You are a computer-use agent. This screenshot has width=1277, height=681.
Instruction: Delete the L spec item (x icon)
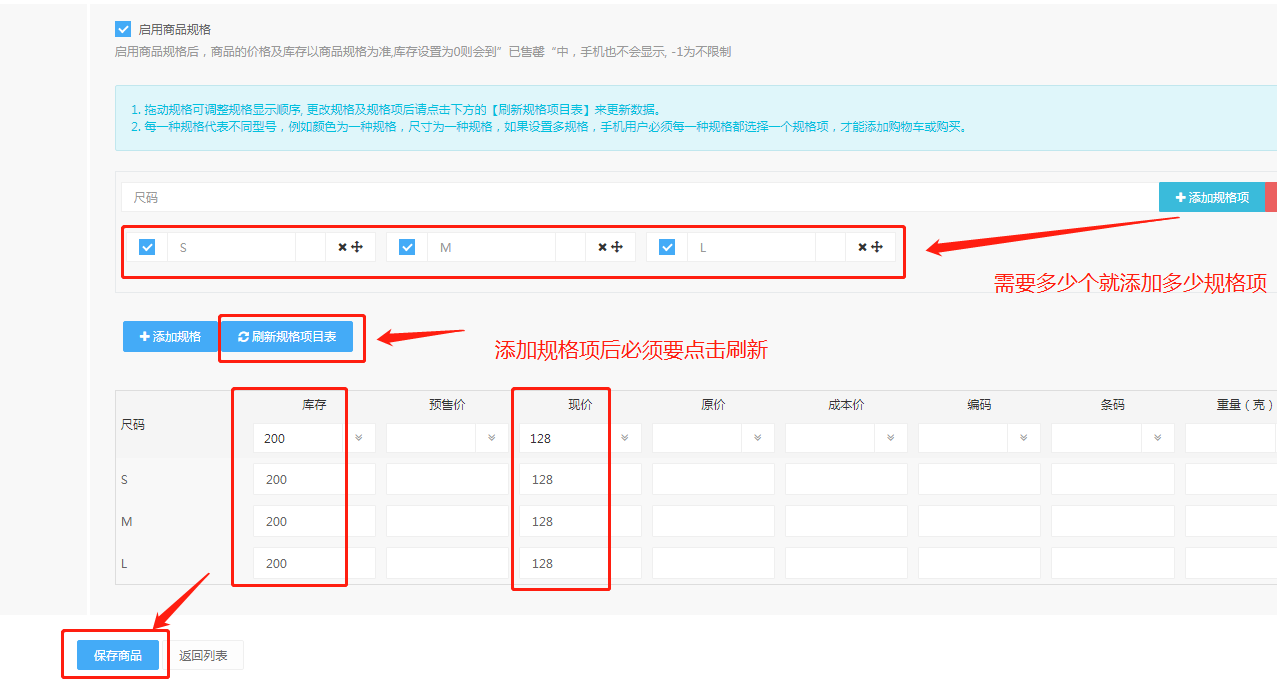tap(862, 247)
